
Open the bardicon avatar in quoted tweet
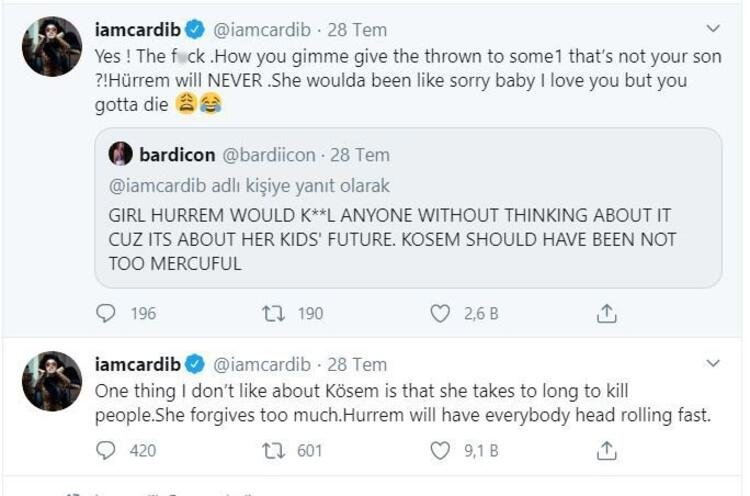(121, 154)
